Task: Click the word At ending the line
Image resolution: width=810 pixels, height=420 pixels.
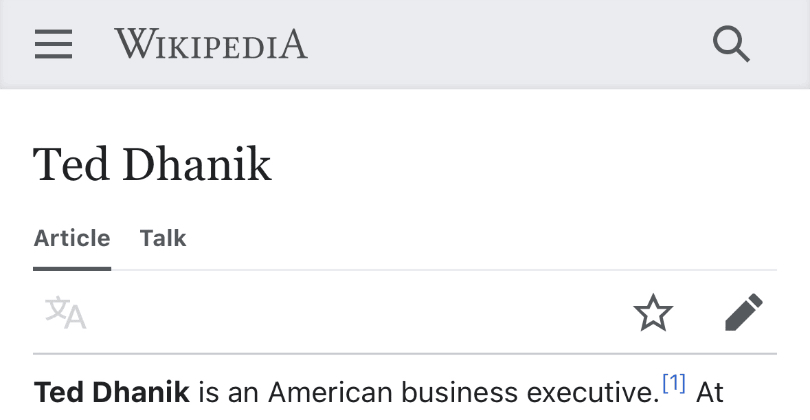Action: pos(709,392)
